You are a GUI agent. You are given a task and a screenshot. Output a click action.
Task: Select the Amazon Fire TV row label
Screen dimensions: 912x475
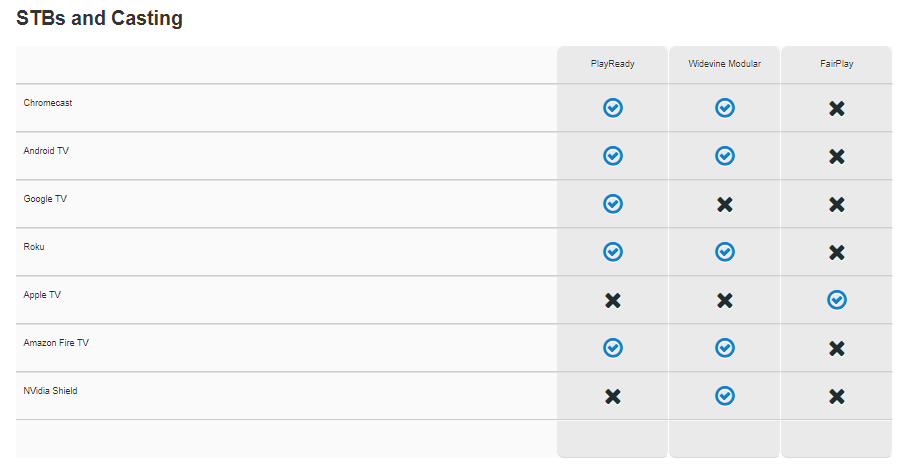(x=56, y=343)
